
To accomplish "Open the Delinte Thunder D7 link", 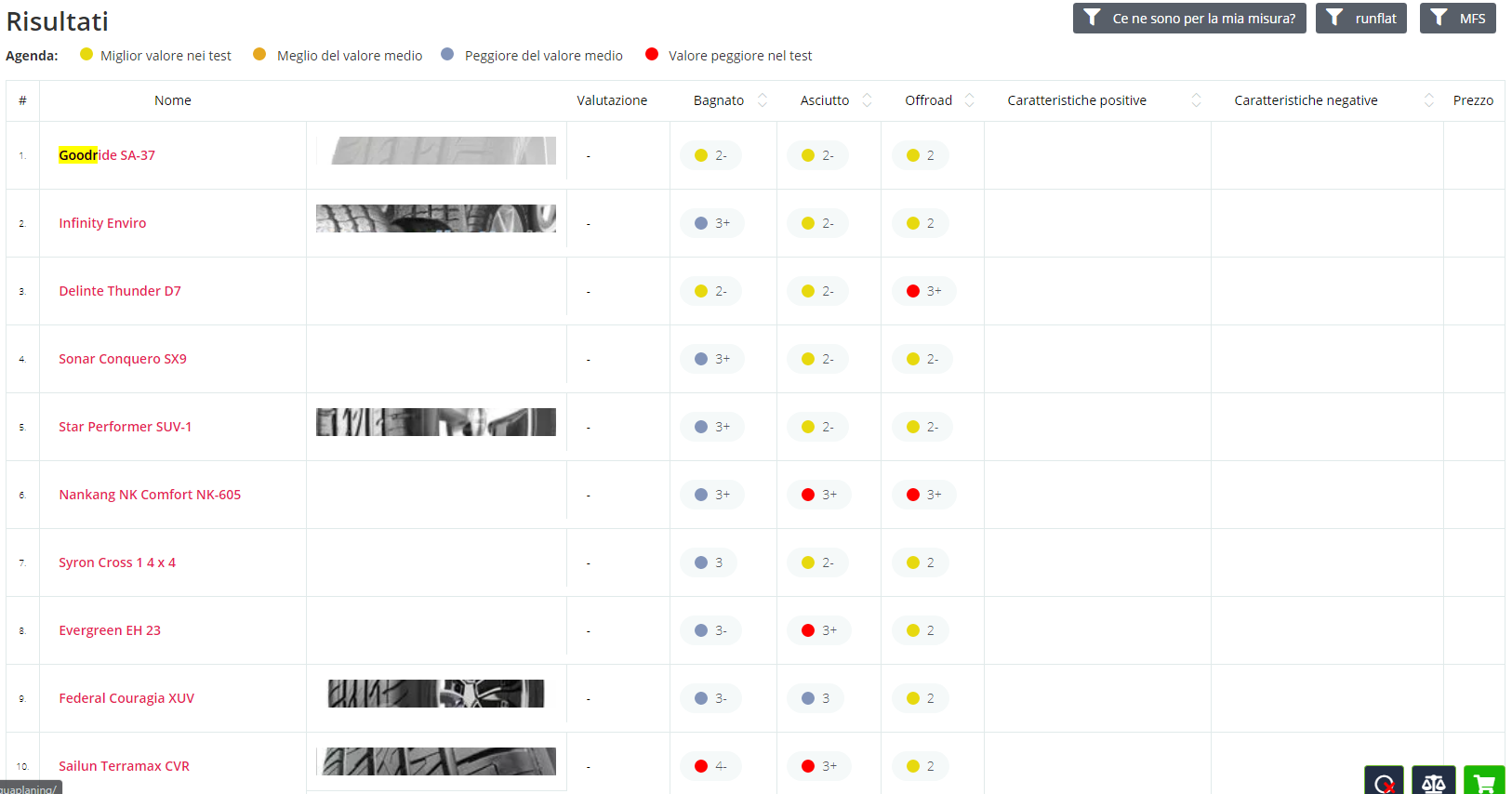I will [120, 291].
